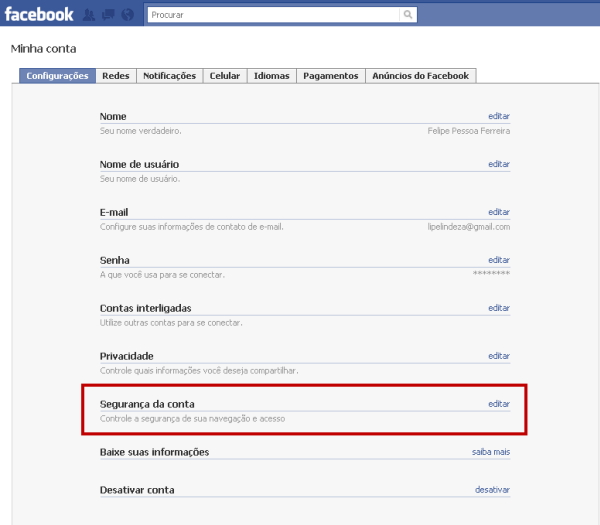Image resolution: width=600 pixels, height=525 pixels.
Task: Click 'Configure suas informações de contato' description
Action: click(191, 227)
